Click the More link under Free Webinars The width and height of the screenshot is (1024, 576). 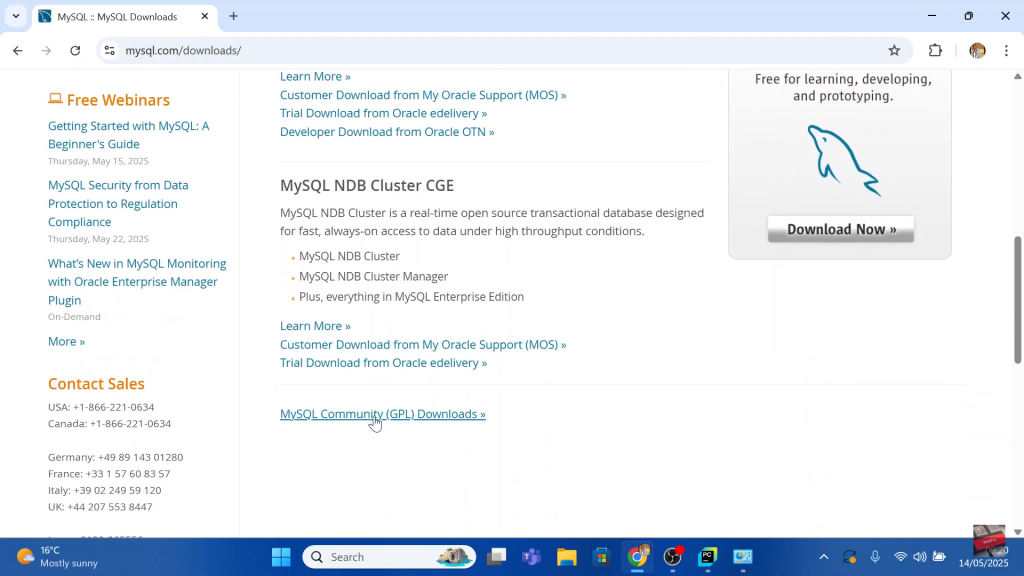pos(66,342)
